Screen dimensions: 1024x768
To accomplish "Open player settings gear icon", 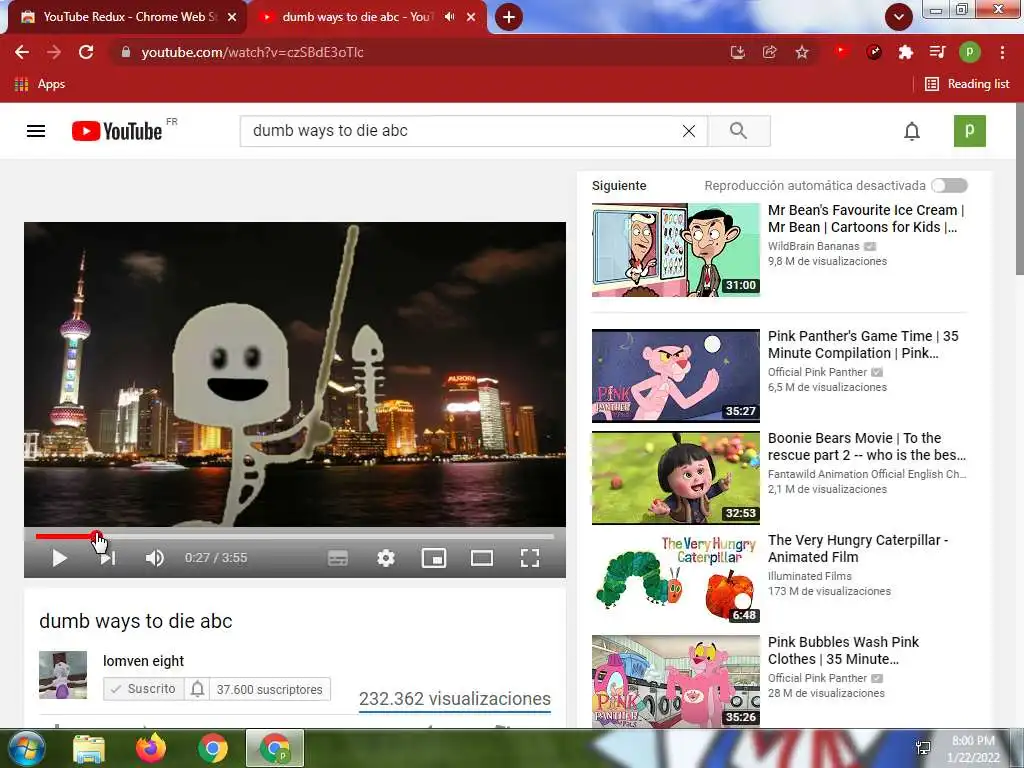I will coord(386,558).
